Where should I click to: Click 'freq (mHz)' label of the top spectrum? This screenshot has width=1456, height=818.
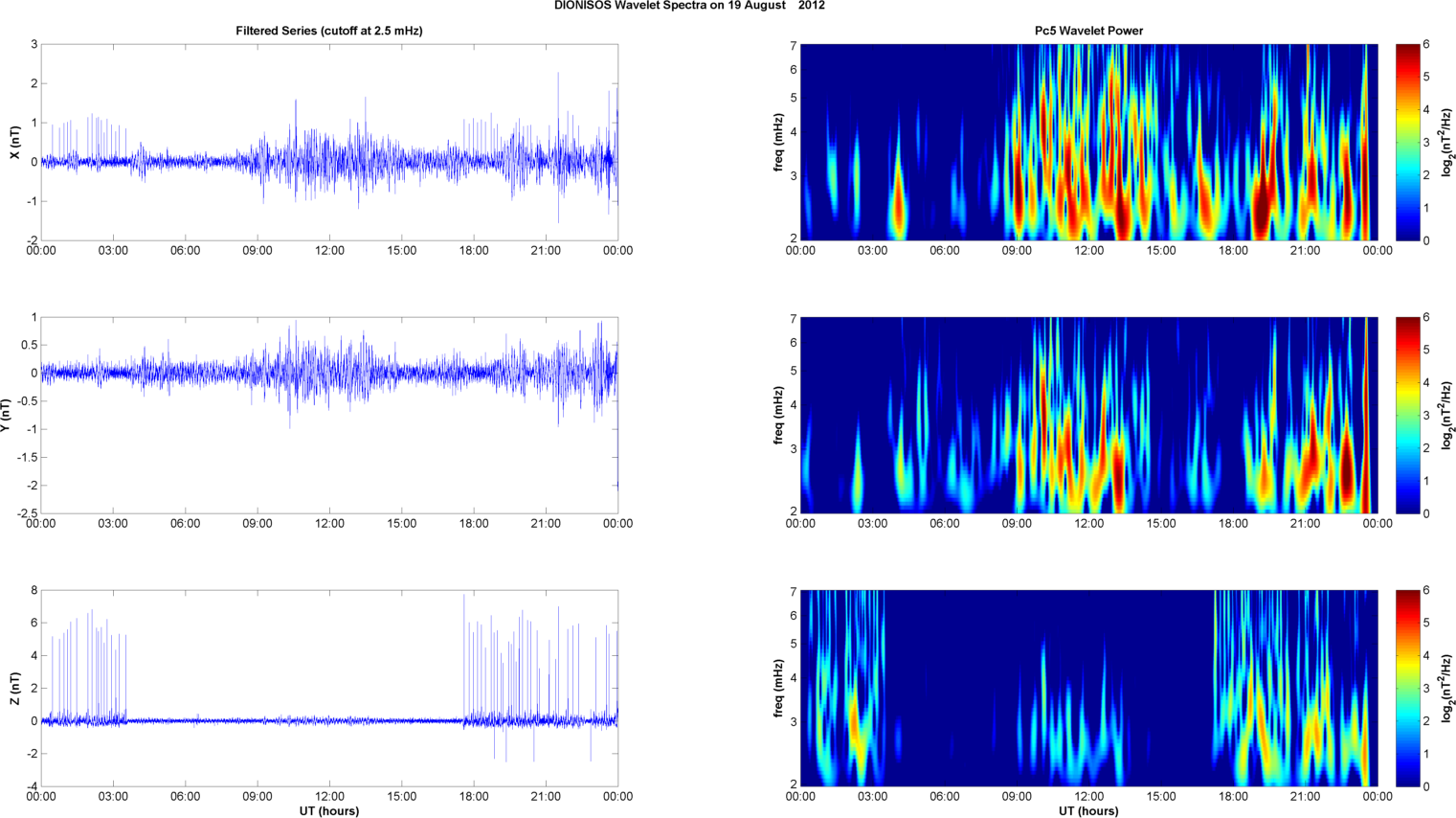coord(779,143)
